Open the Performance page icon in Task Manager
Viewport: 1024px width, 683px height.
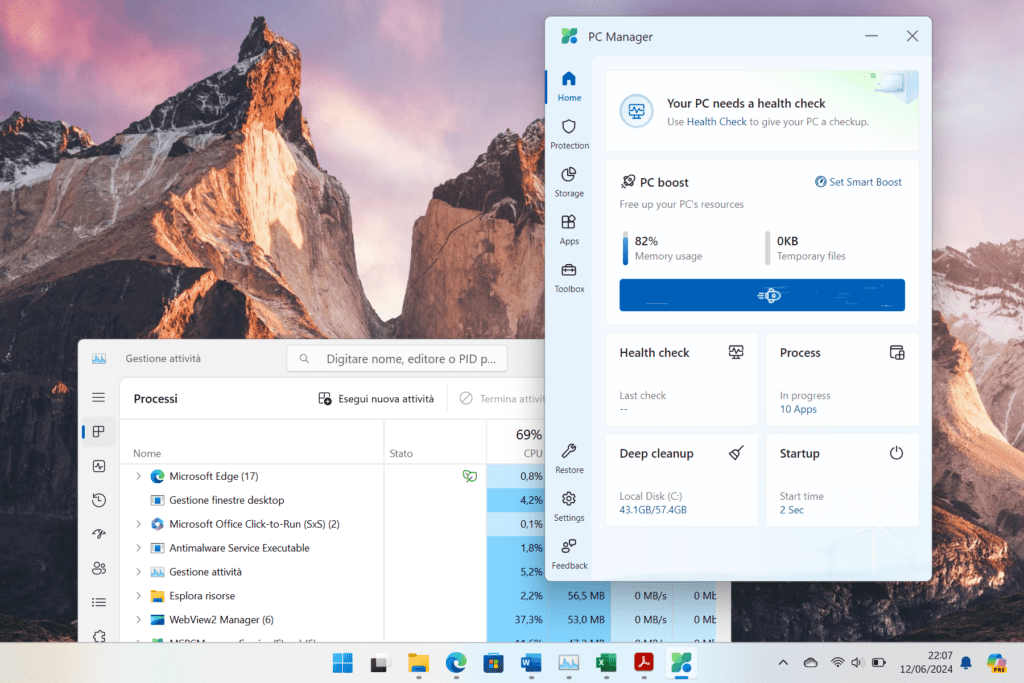coord(99,466)
